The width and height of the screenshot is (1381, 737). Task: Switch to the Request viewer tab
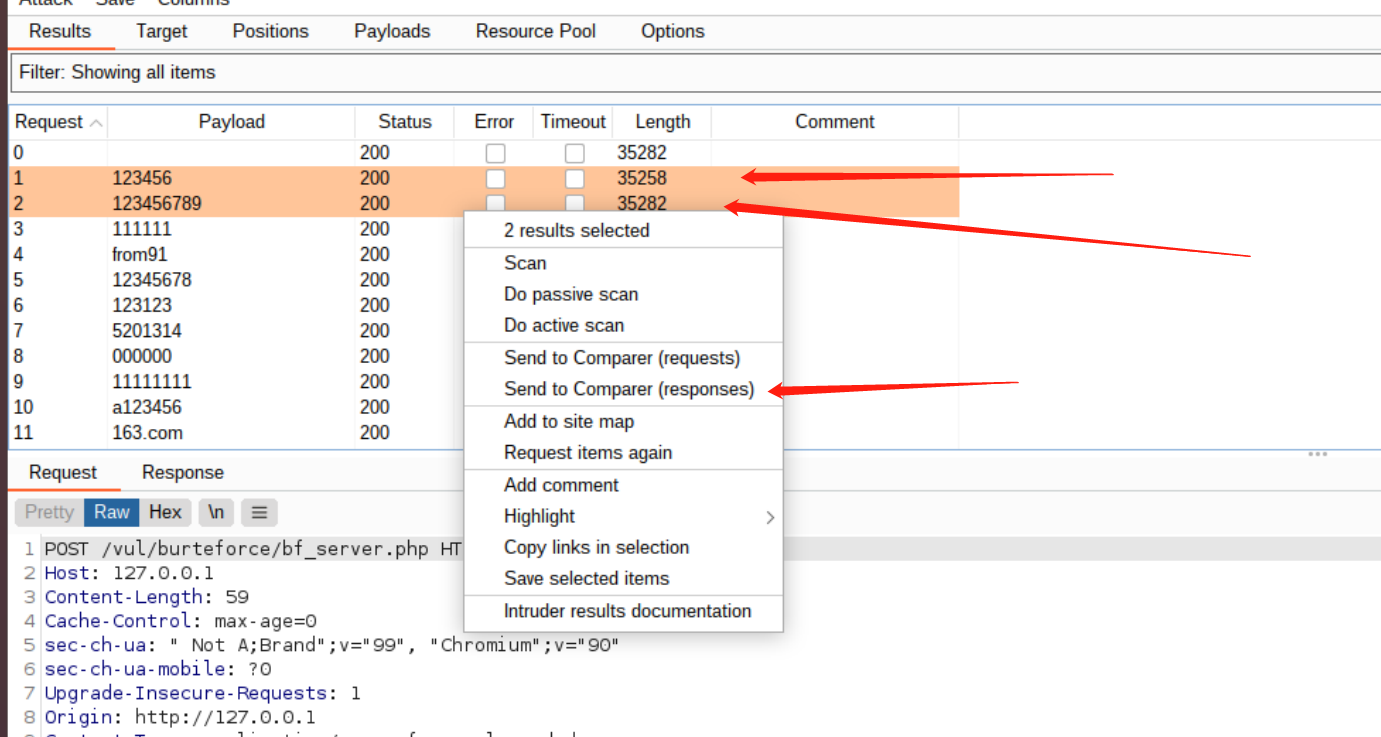tap(63, 472)
